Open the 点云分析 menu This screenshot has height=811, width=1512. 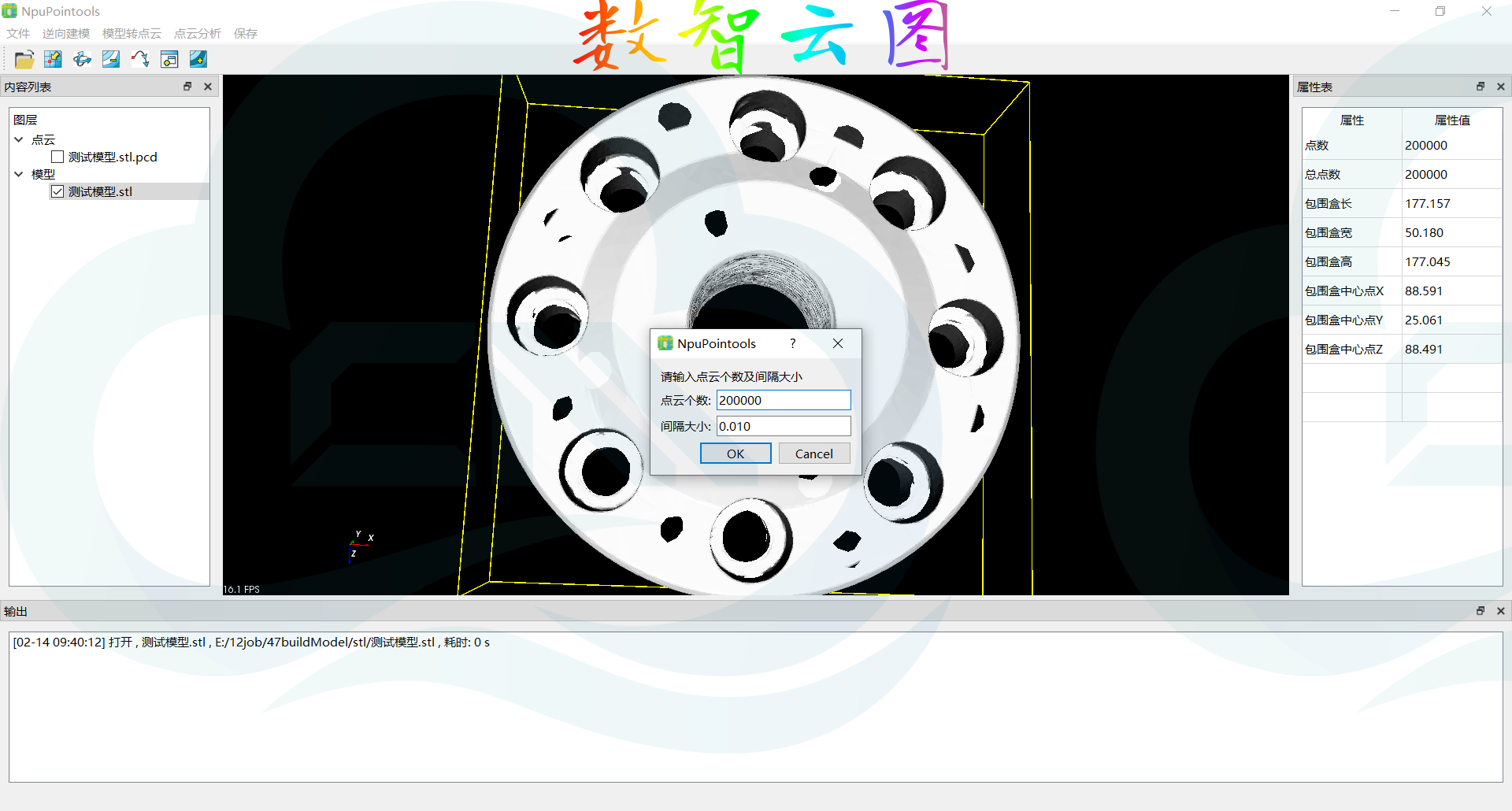click(197, 34)
